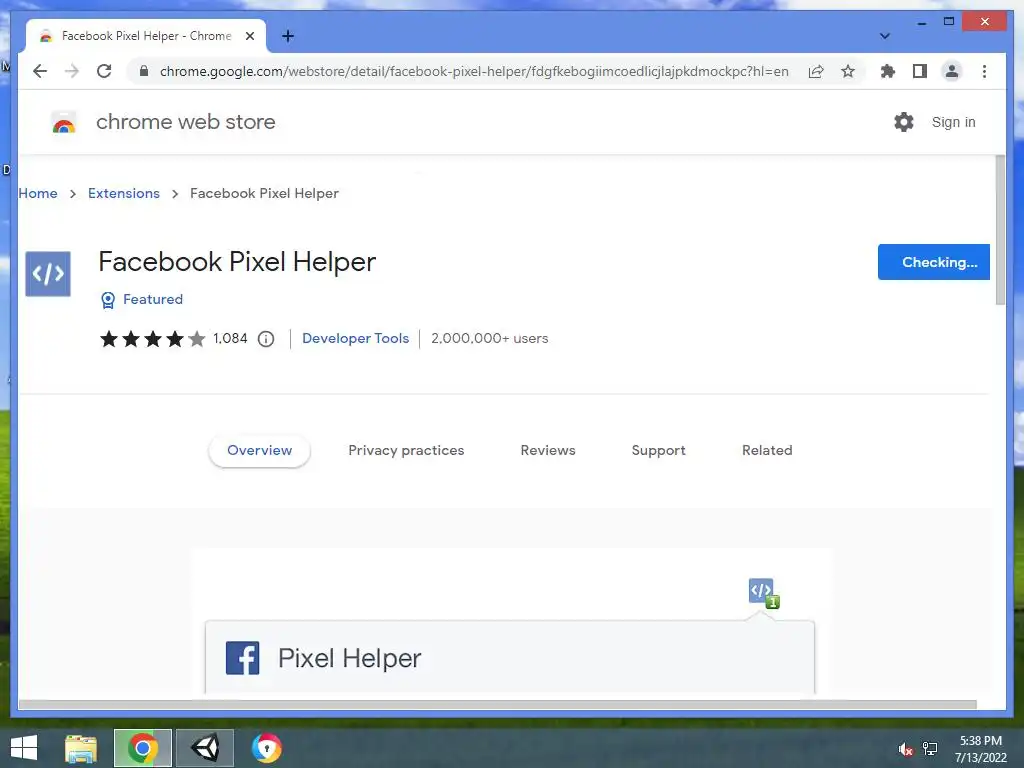Open the side panel icon
Screen dimensions: 1024x768
point(920,71)
